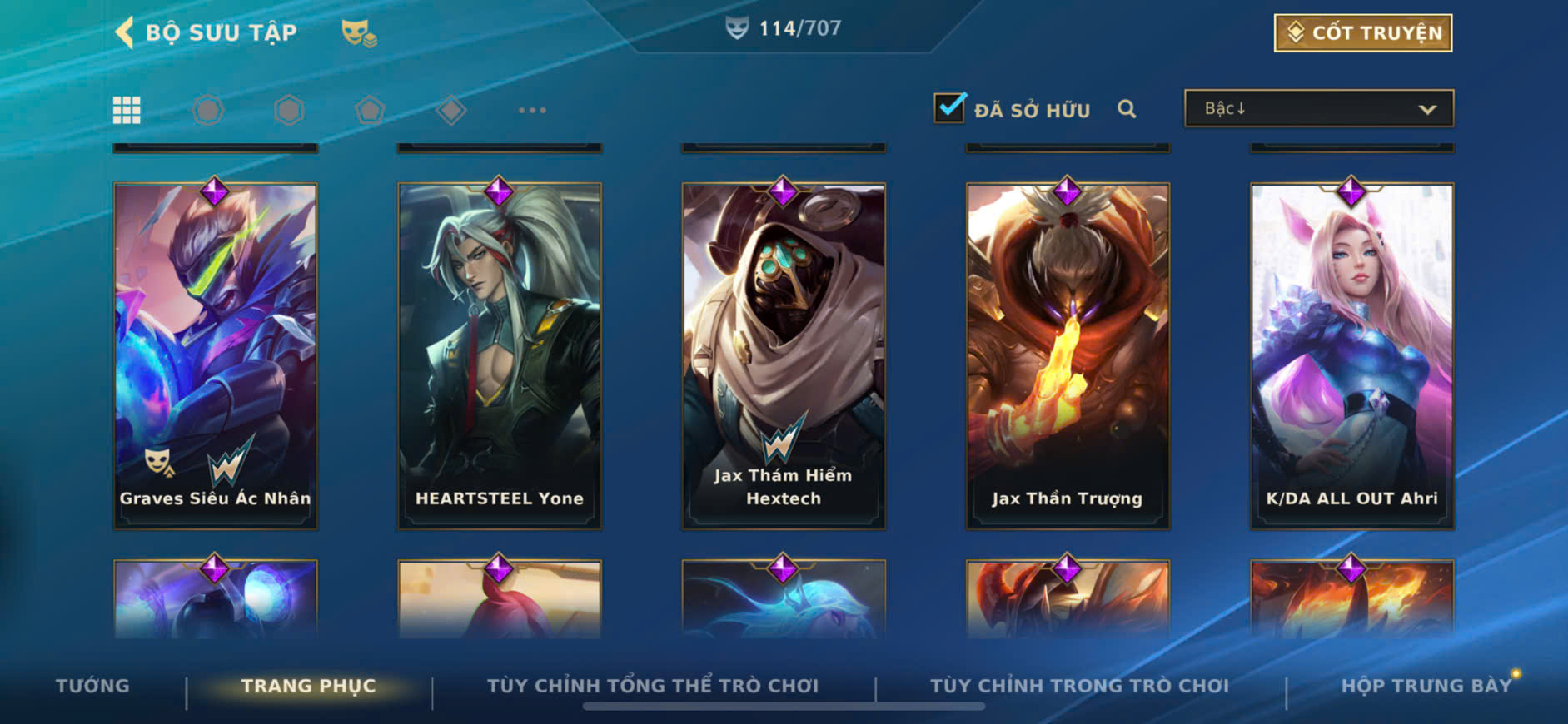The height and width of the screenshot is (724, 1568).
Task: Uncheck the Đã Sở Hữu checkbox
Action: click(x=949, y=107)
